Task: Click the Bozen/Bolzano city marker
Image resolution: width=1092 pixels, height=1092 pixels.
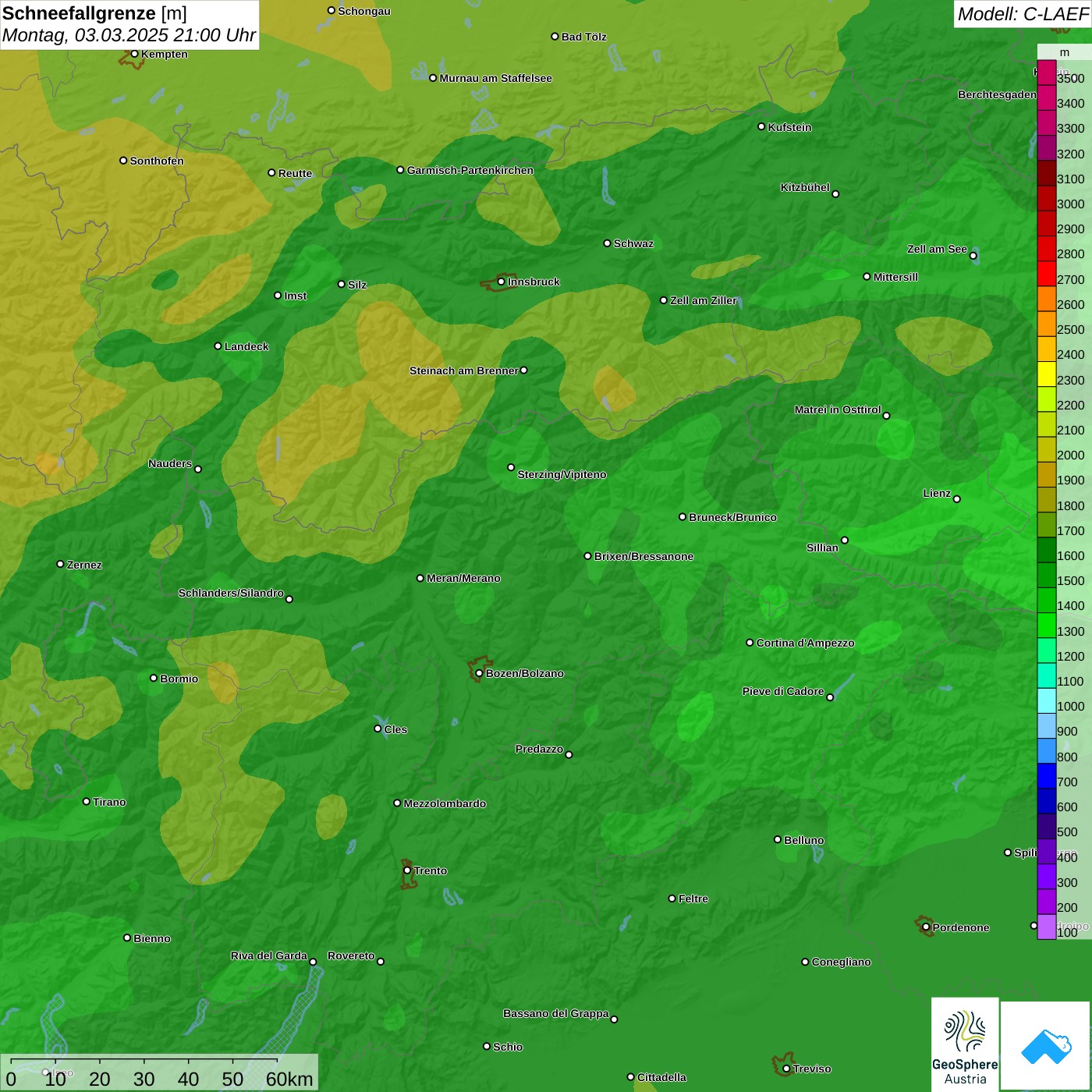Action: 479,673
